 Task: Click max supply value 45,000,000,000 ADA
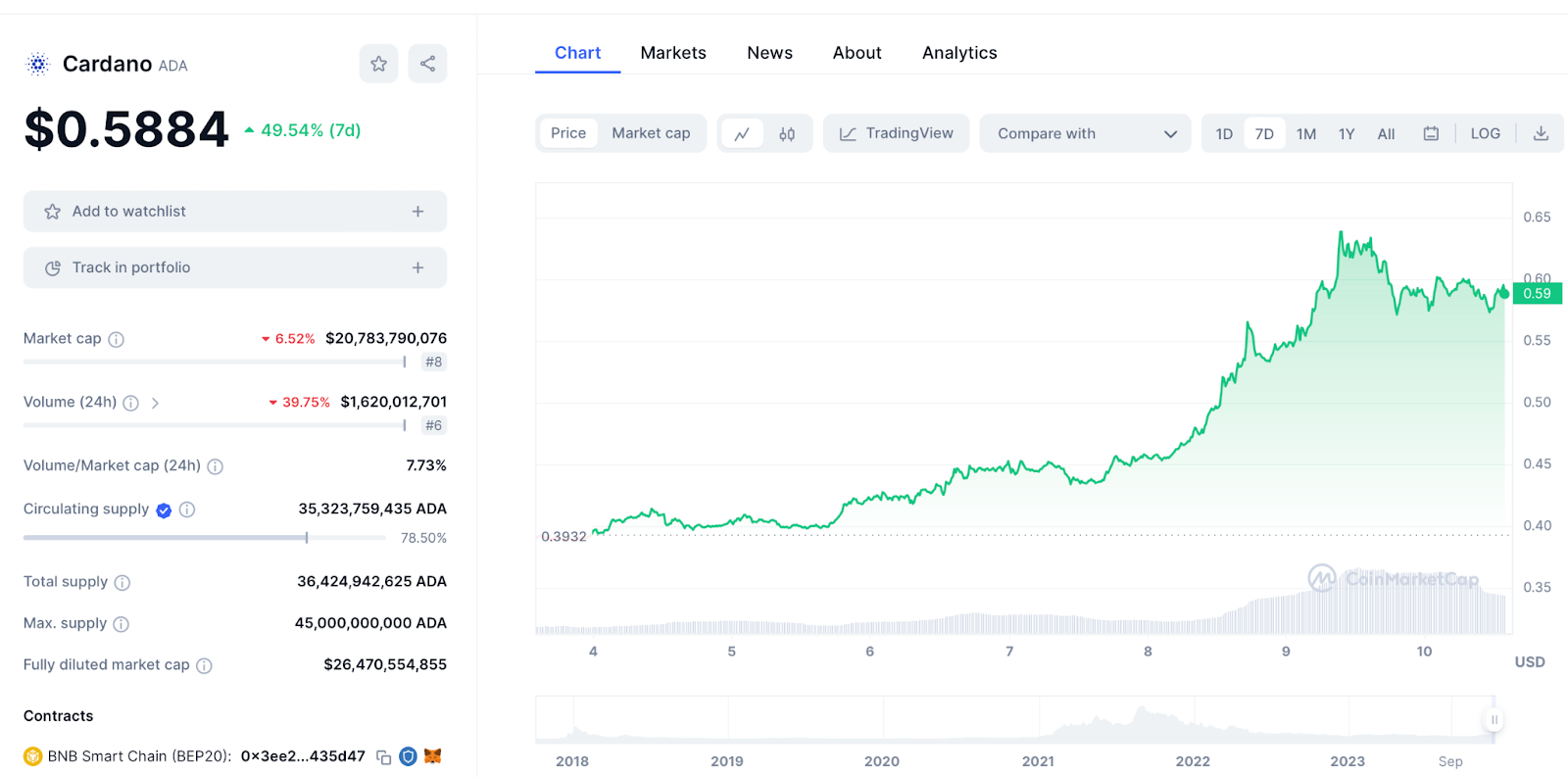370,623
